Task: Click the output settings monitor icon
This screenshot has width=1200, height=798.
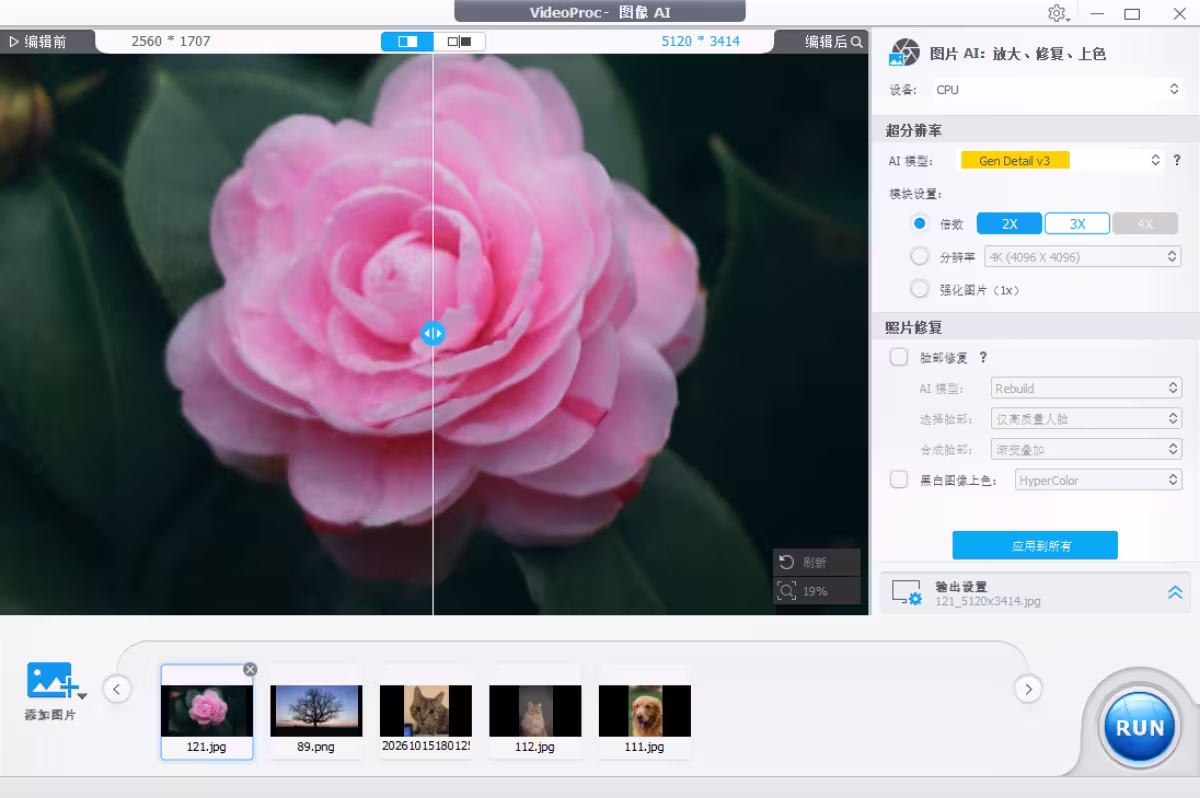Action: coord(906,593)
